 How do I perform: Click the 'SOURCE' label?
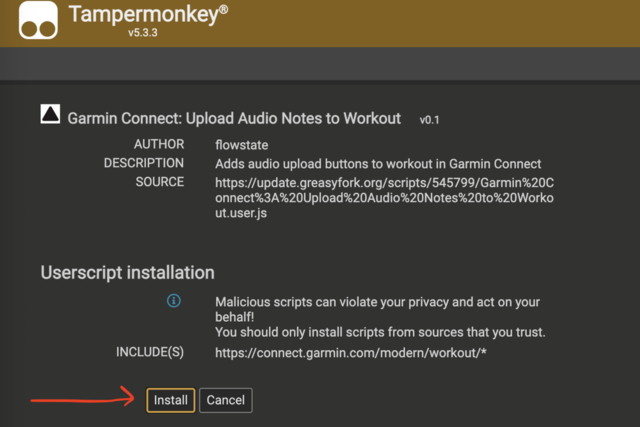pos(160,182)
